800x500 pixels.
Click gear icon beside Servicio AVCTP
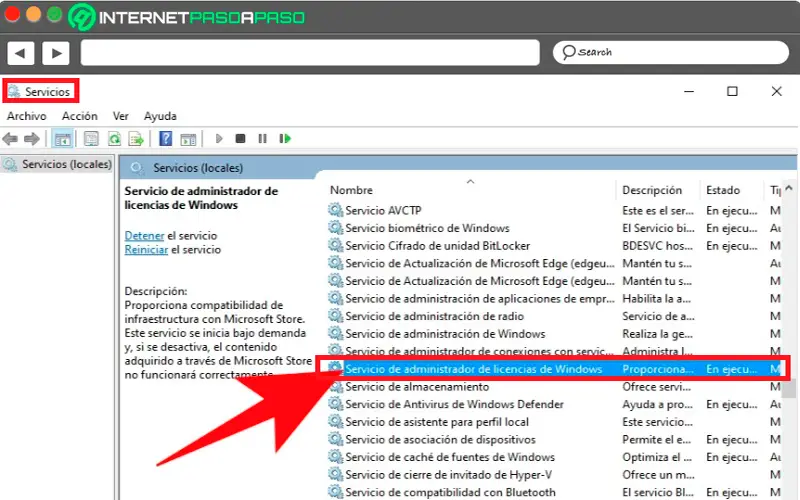(x=335, y=210)
